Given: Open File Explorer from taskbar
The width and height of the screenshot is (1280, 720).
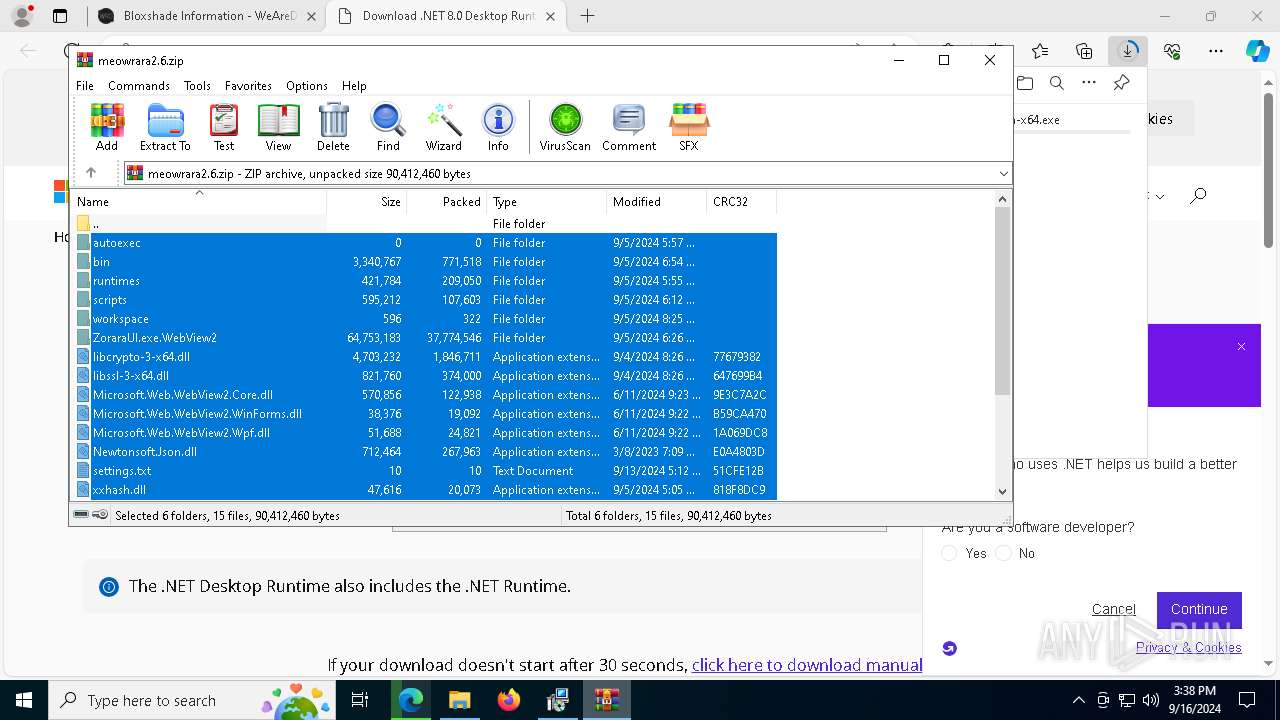Looking at the screenshot, I should (x=459, y=700).
